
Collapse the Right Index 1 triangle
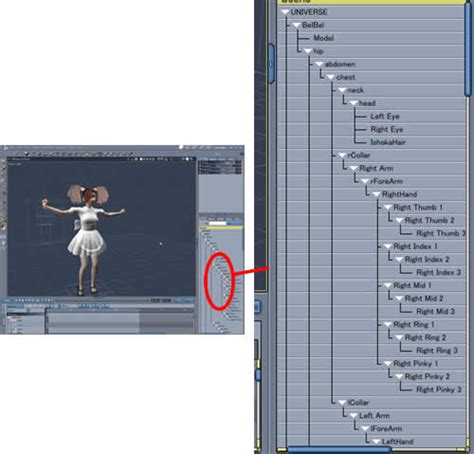tap(387, 246)
